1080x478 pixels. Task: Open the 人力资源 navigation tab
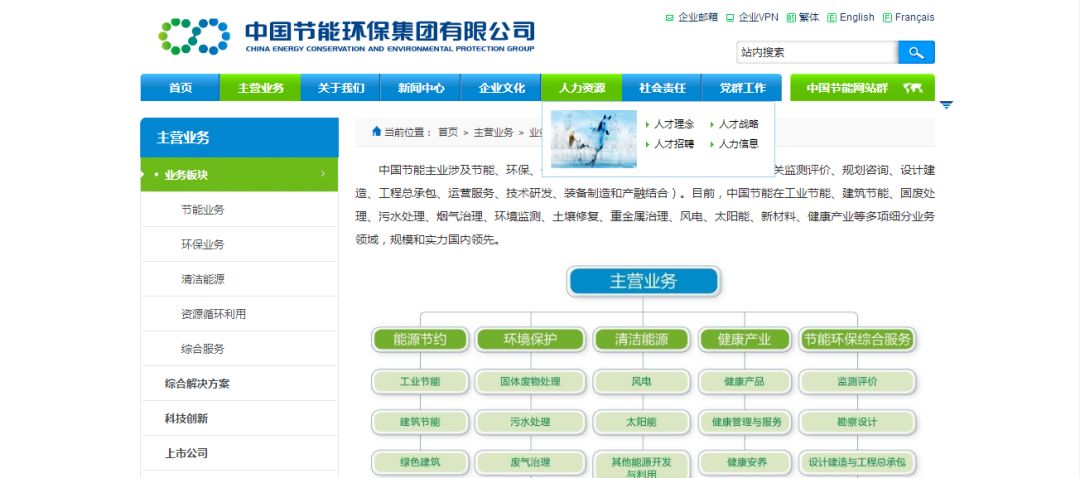click(581, 88)
